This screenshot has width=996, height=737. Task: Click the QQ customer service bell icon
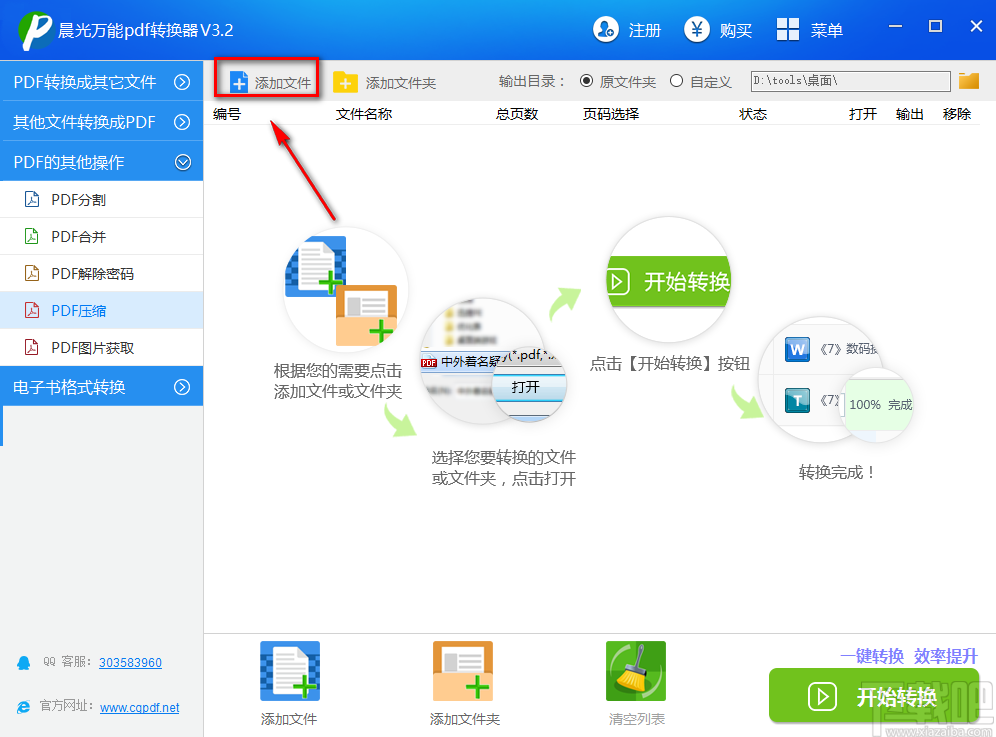click(x=24, y=663)
